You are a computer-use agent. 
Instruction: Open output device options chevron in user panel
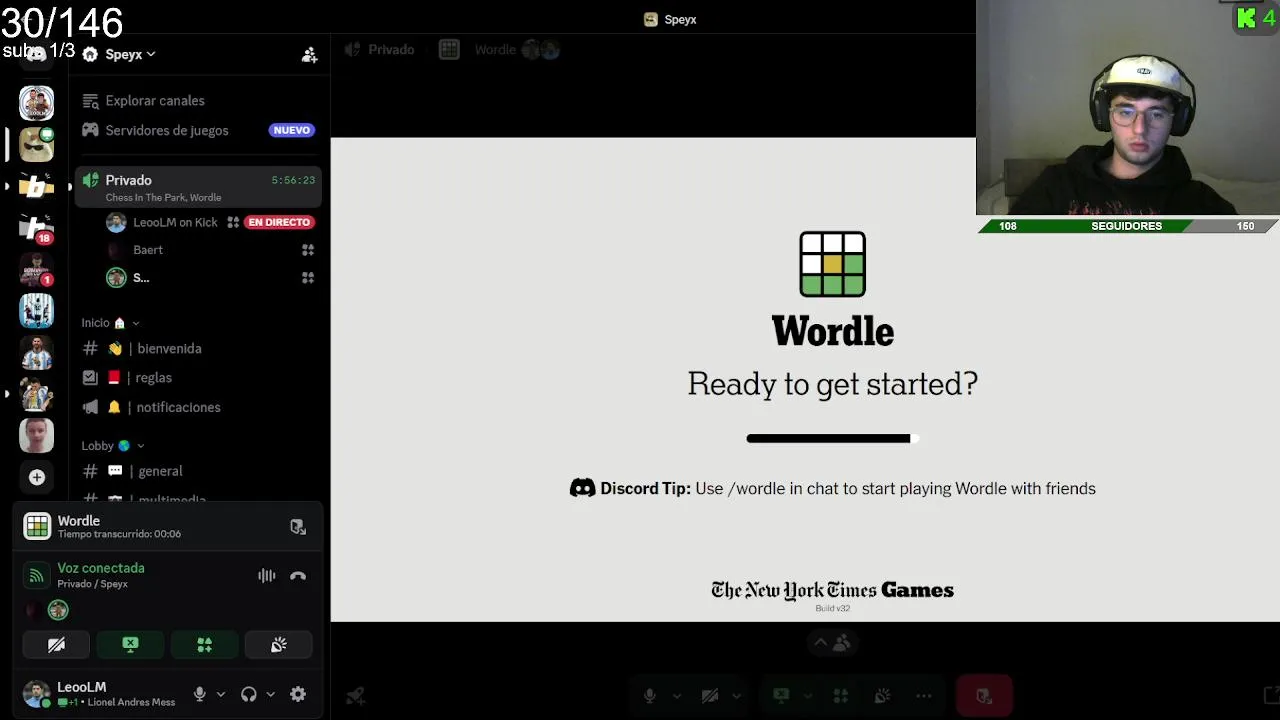tap(270, 694)
